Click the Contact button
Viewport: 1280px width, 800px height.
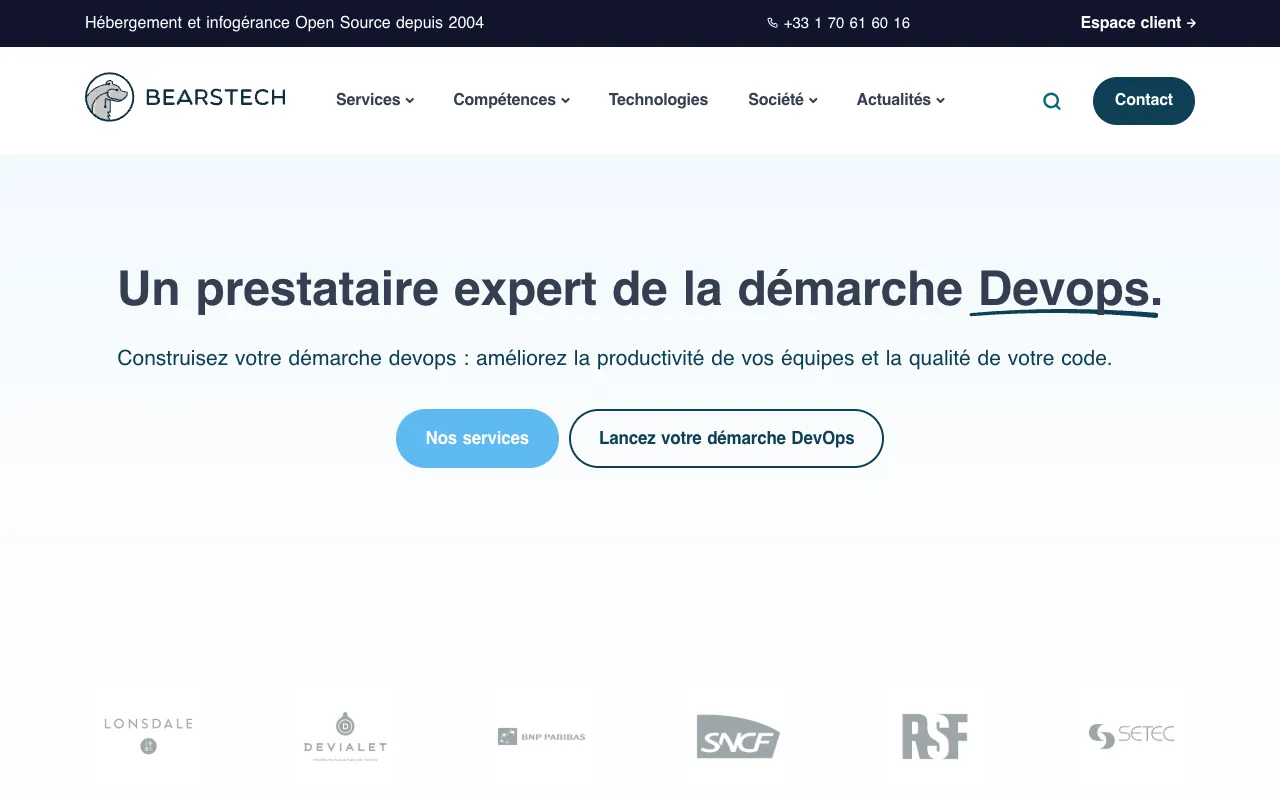click(x=1144, y=100)
